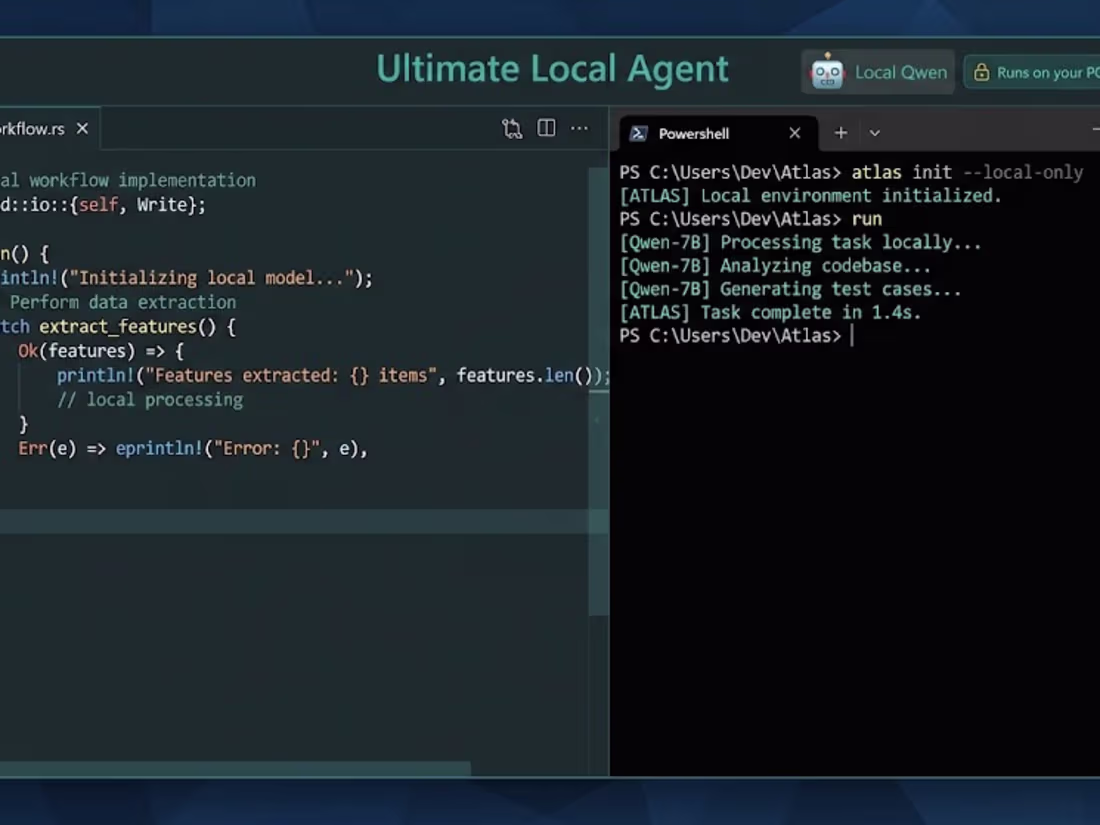This screenshot has height=825, width=1100.
Task: Click the '// local processing' comment
Action: click(x=150, y=400)
